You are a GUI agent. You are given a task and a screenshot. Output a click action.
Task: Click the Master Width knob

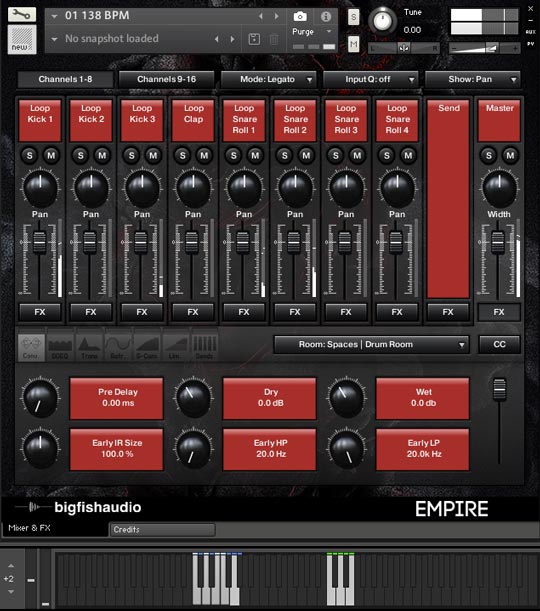(499, 189)
